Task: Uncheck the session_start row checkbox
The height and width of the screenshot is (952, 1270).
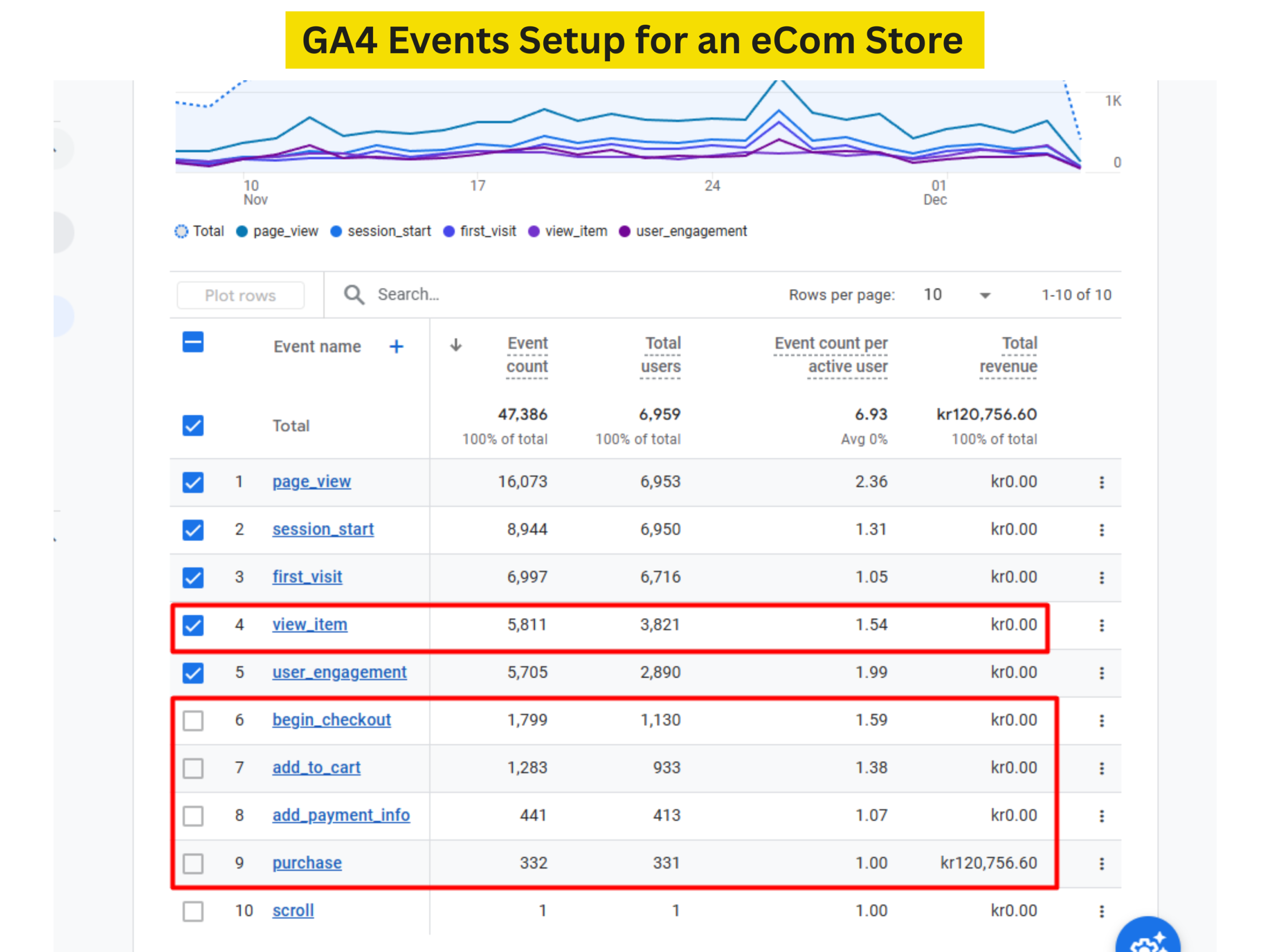Action: click(193, 530)
